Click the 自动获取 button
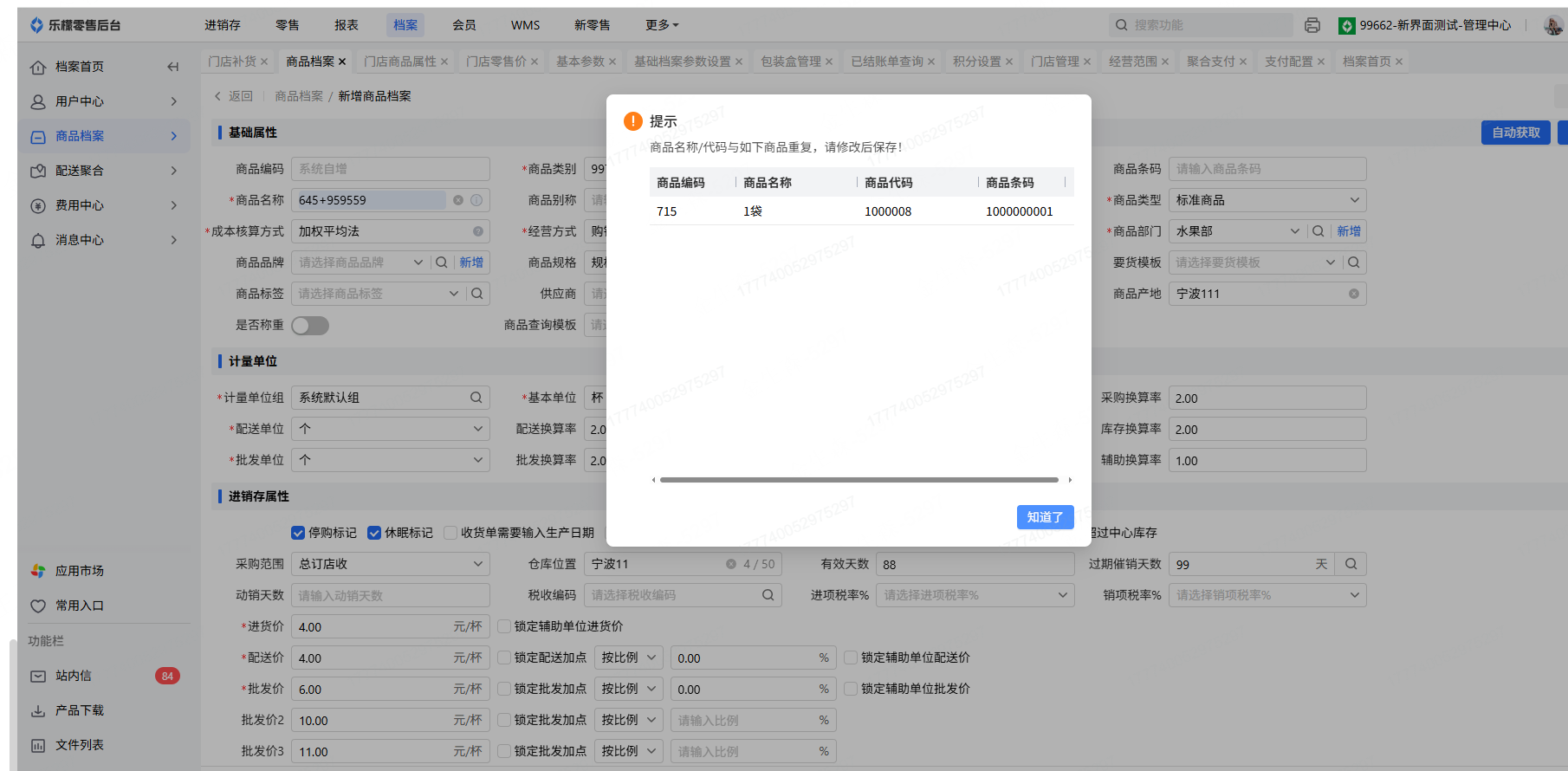 (x=1515, y=133)
